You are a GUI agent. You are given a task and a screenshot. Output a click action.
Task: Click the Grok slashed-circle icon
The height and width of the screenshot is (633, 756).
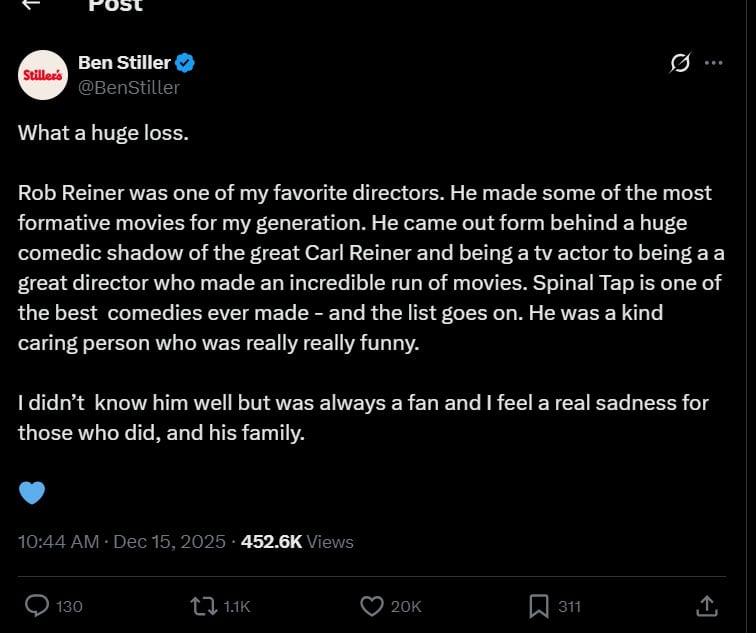[x=680, y=63]
